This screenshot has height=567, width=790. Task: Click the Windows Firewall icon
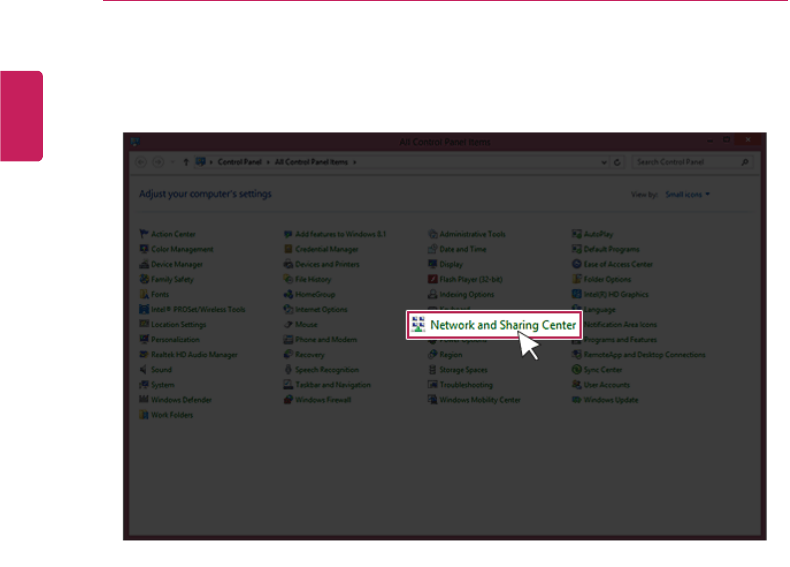pyautogui.click(x=288, y=400)
